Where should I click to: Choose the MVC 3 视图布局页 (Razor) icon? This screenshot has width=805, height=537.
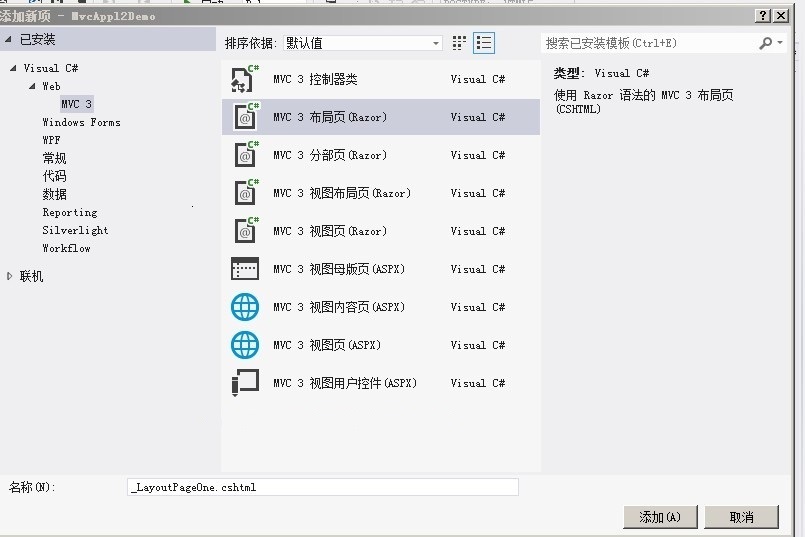245,193
